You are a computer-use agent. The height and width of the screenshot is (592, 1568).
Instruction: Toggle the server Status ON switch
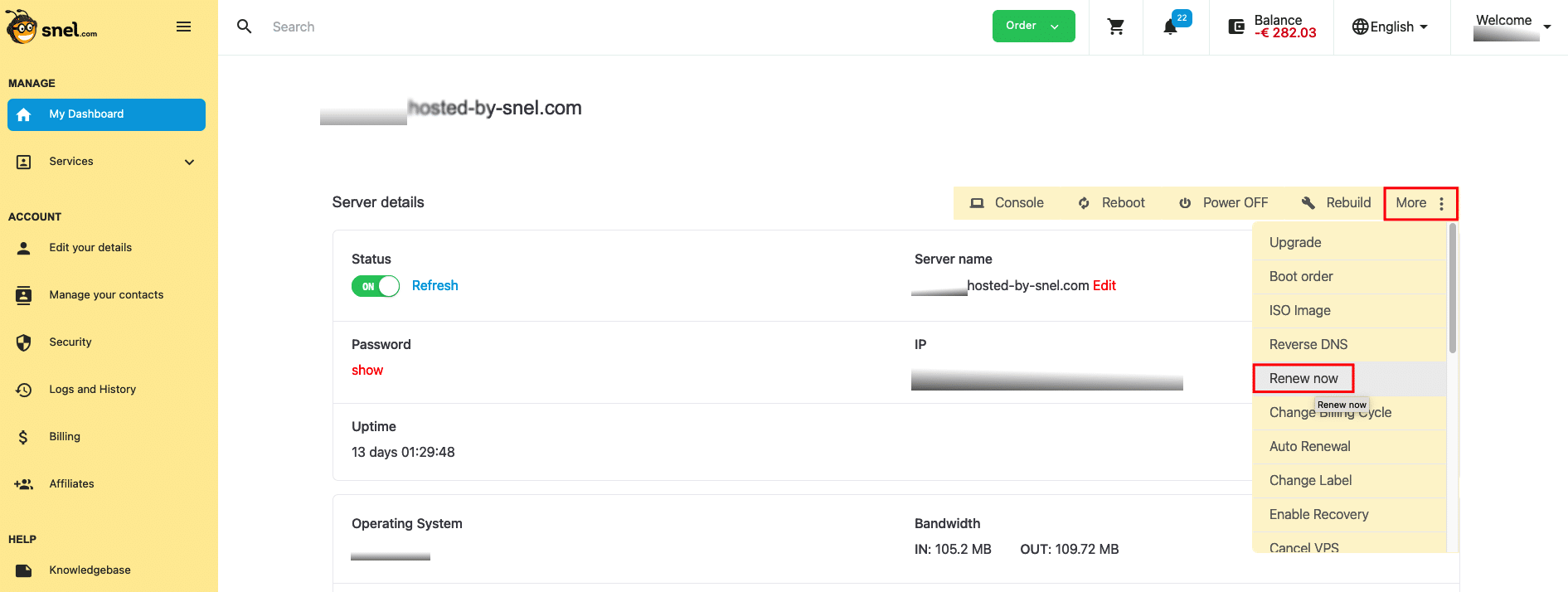pyautogui.click(x=376, y=286)
